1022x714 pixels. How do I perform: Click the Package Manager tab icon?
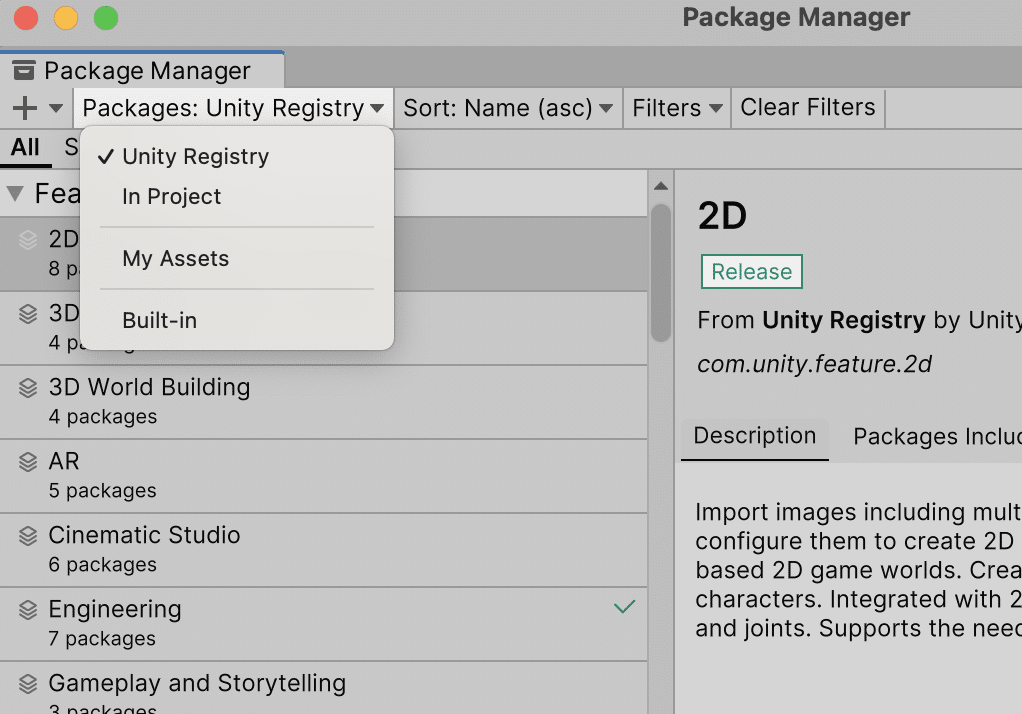[x=24, y=71]
